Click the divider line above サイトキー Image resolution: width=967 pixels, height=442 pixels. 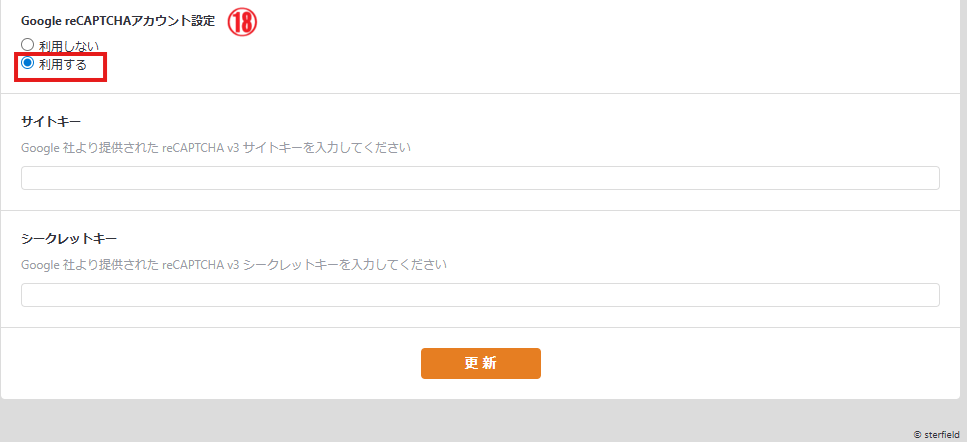click(x=480, y=94)
